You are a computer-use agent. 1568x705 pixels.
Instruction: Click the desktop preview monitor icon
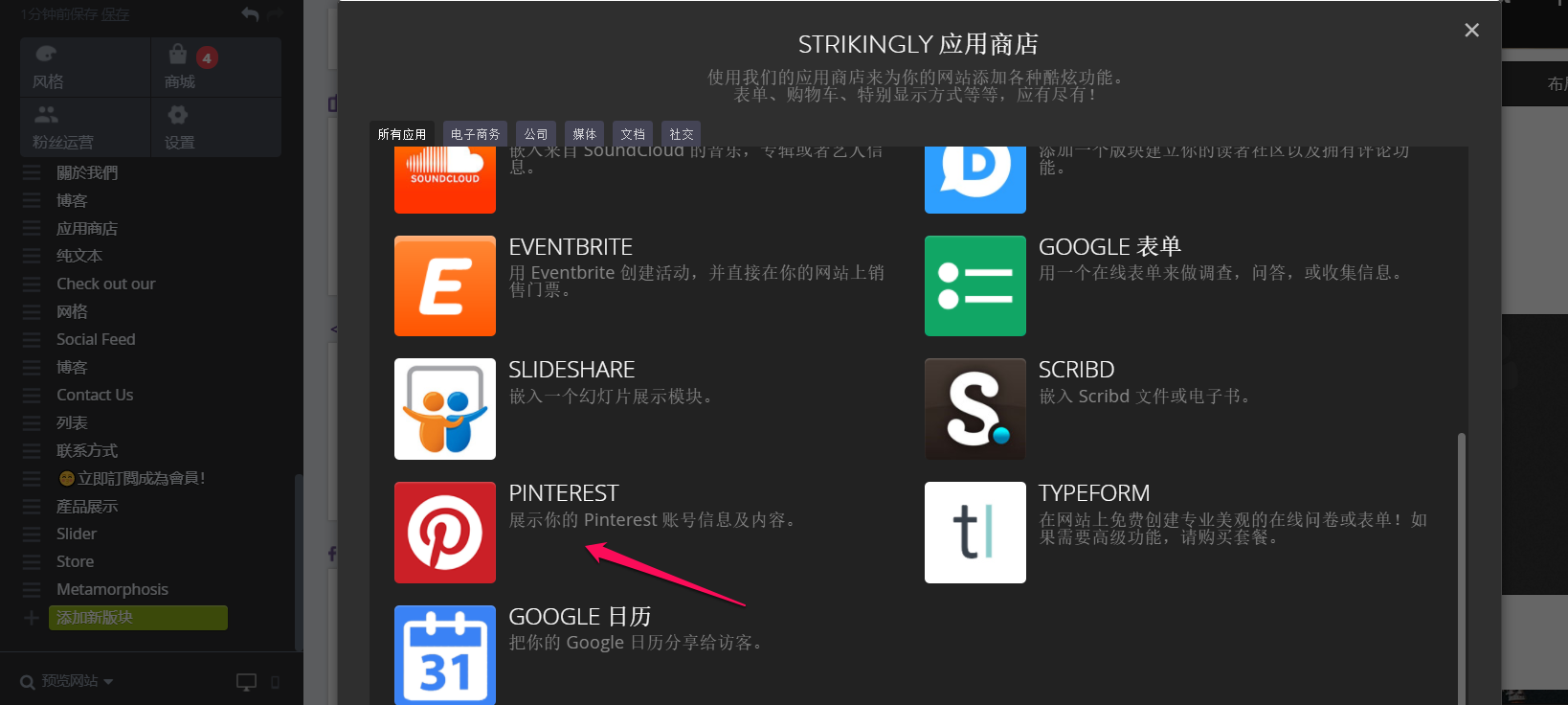247,682
